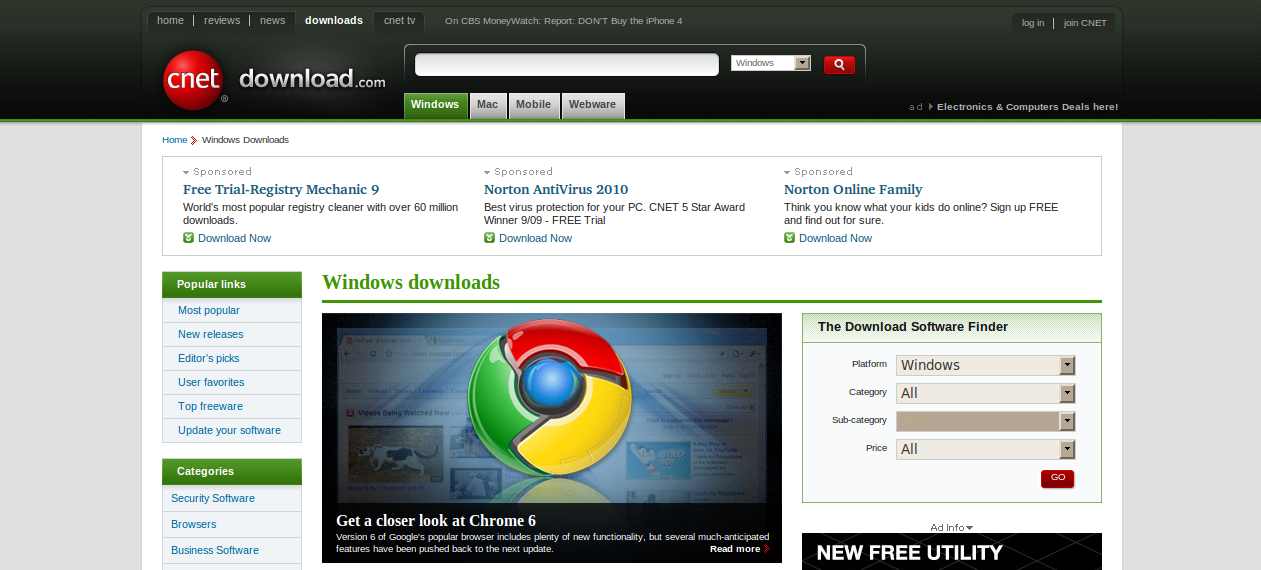This screenshot has height=570, width=1261.
Task: Open the Sub-category dropdown
Action: click(985, 421)
